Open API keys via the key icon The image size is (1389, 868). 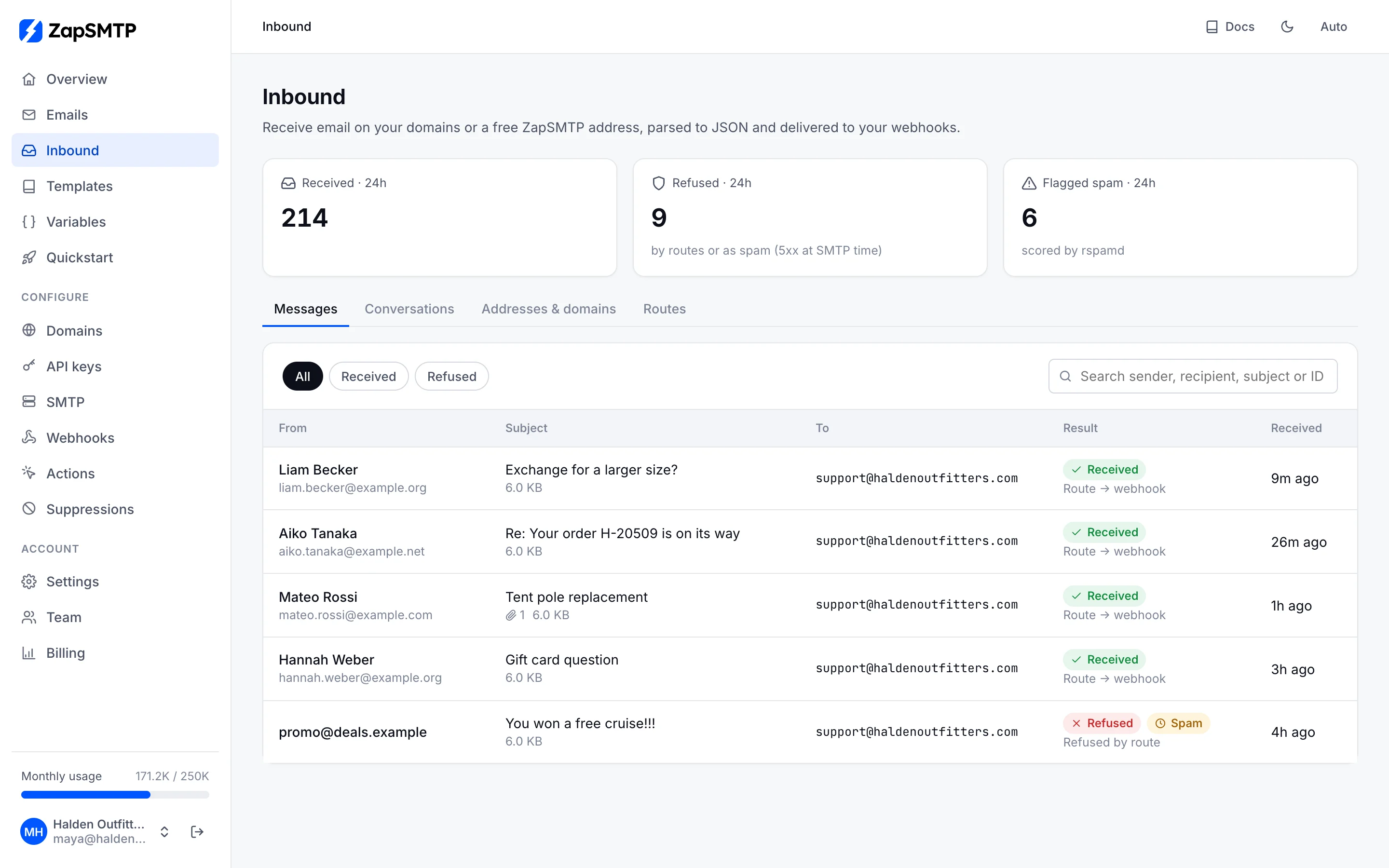tap(29, 366)
